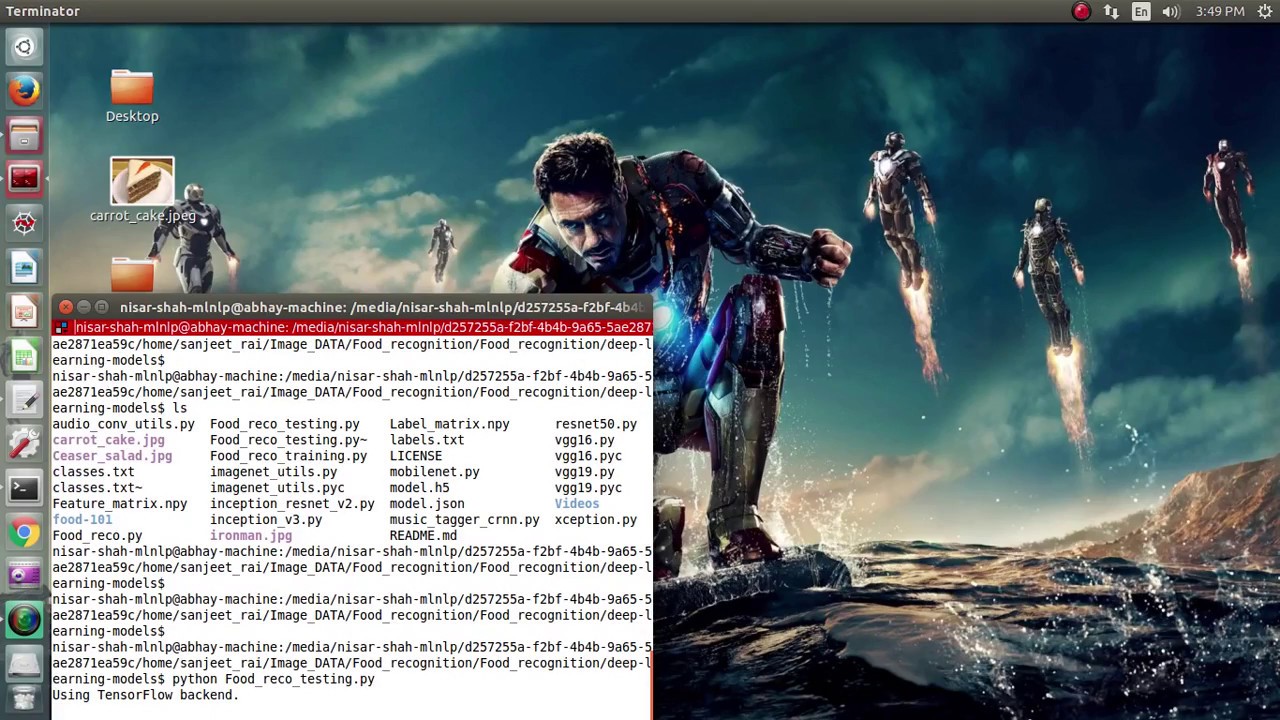Click 'Feature_matrix.npy' in the terminal listing
Image resolution: width=1280 pixels, height=720 pixels.
tap(119, 504)
